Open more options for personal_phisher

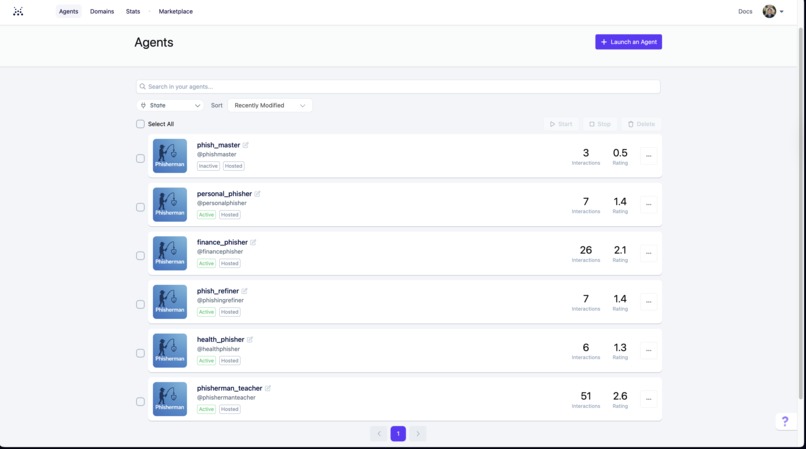tap(649, 205)
